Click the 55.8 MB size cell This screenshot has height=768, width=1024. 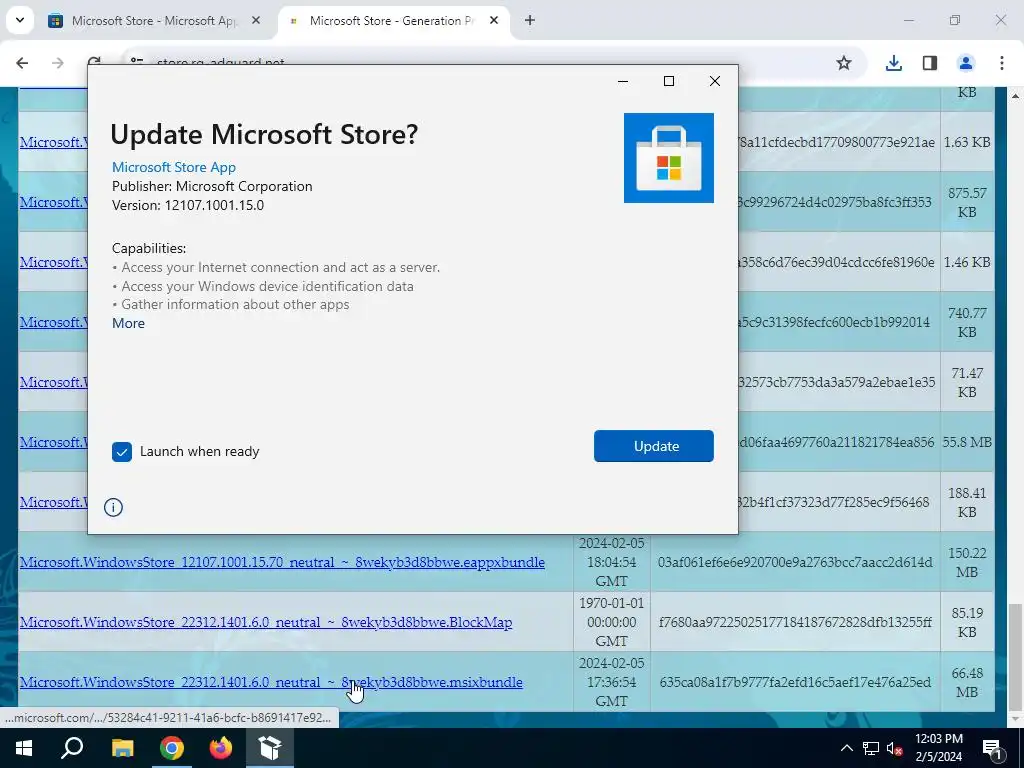(x=967, y=442)
